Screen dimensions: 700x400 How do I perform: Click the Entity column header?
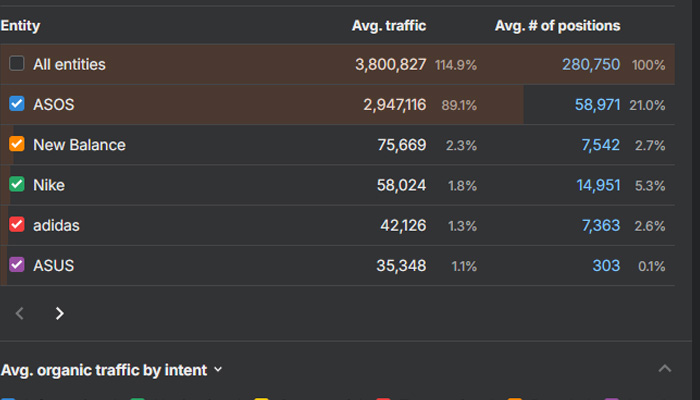tap(21, 26)
